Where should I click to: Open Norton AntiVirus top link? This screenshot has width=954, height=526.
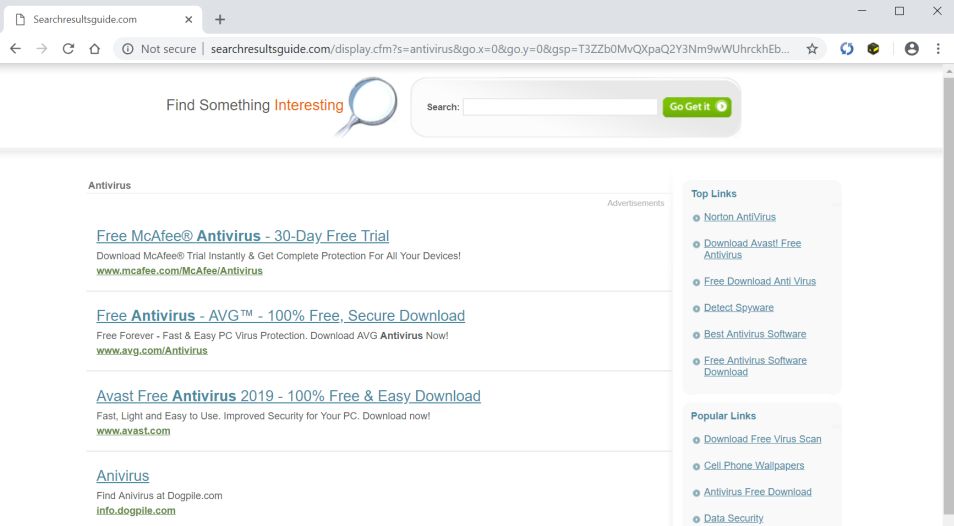point(740,217)
